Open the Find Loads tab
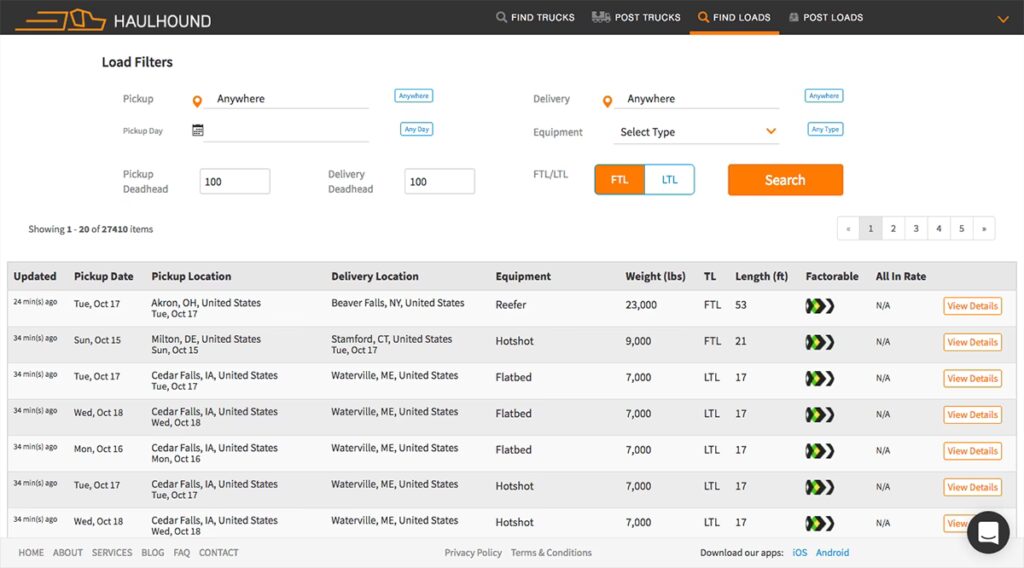 click(733, 17)
